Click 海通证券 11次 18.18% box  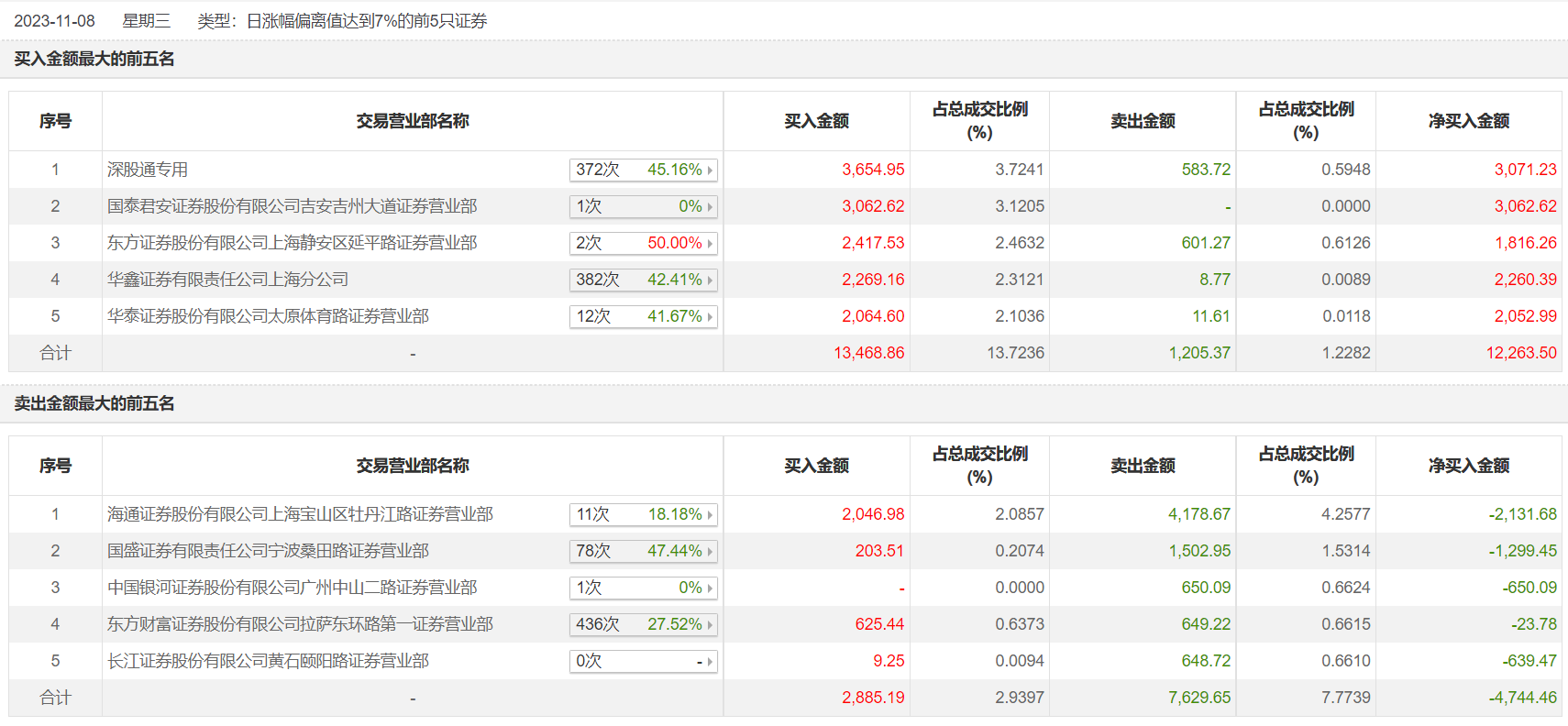click(643, 514)
